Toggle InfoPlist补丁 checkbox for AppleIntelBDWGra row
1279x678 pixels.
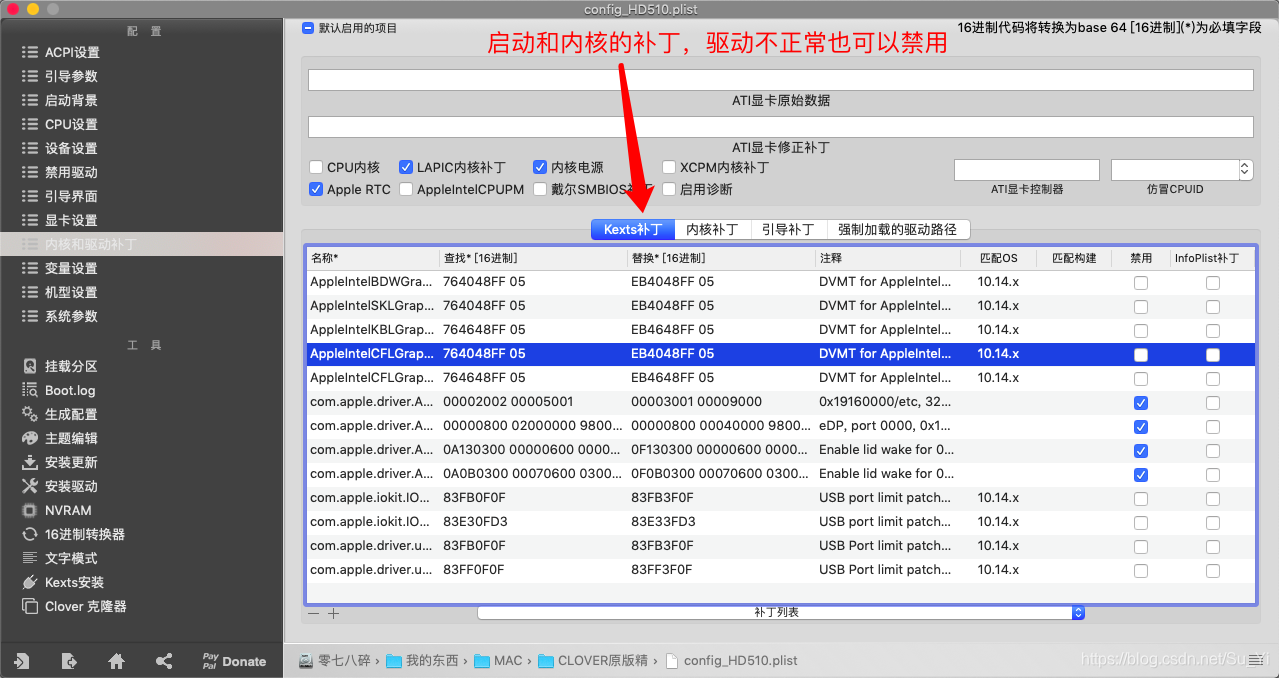point(1213,282)
